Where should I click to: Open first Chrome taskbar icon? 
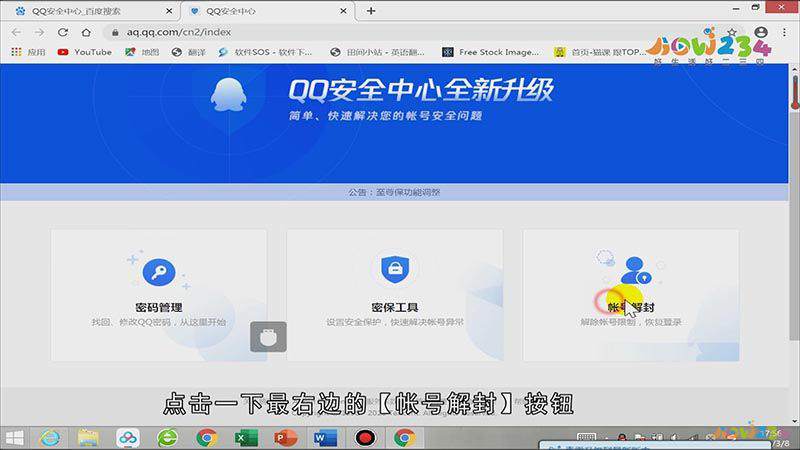(x=207, y=438)
